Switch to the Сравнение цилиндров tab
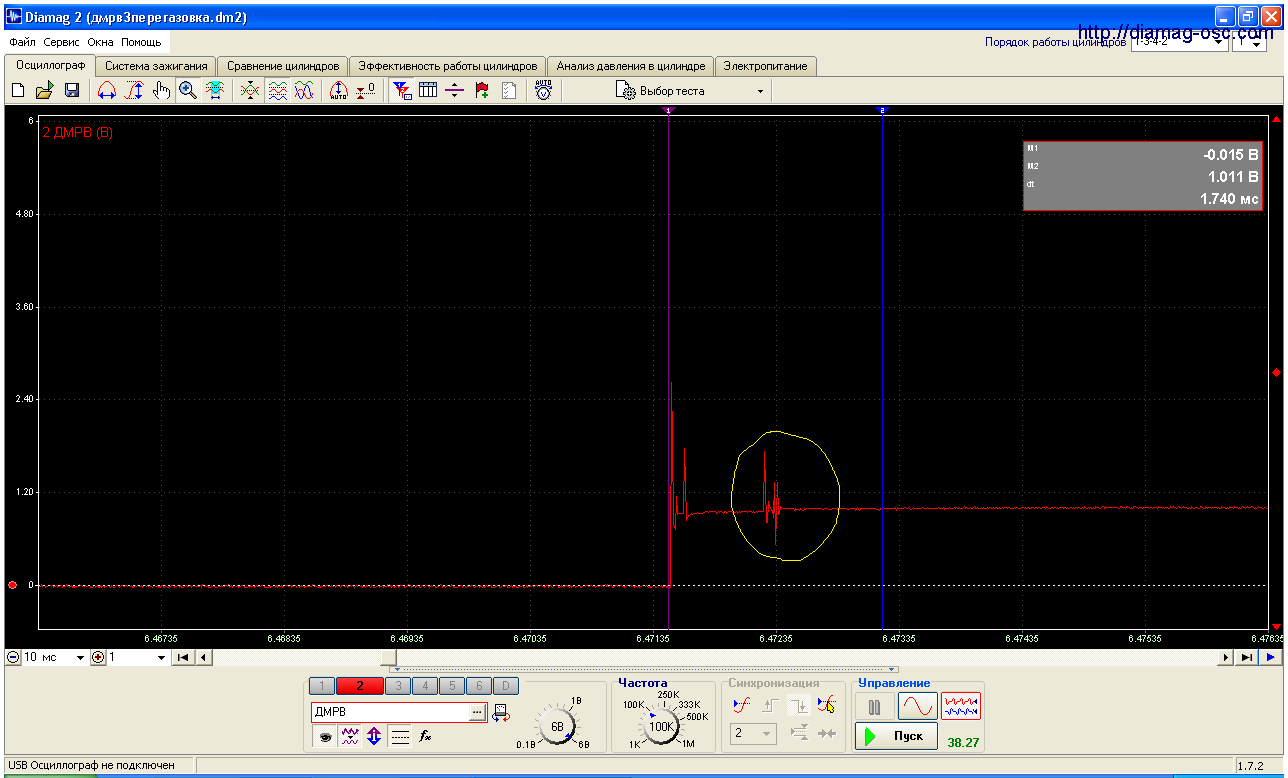1288x778 pixels. pos(283,66)
